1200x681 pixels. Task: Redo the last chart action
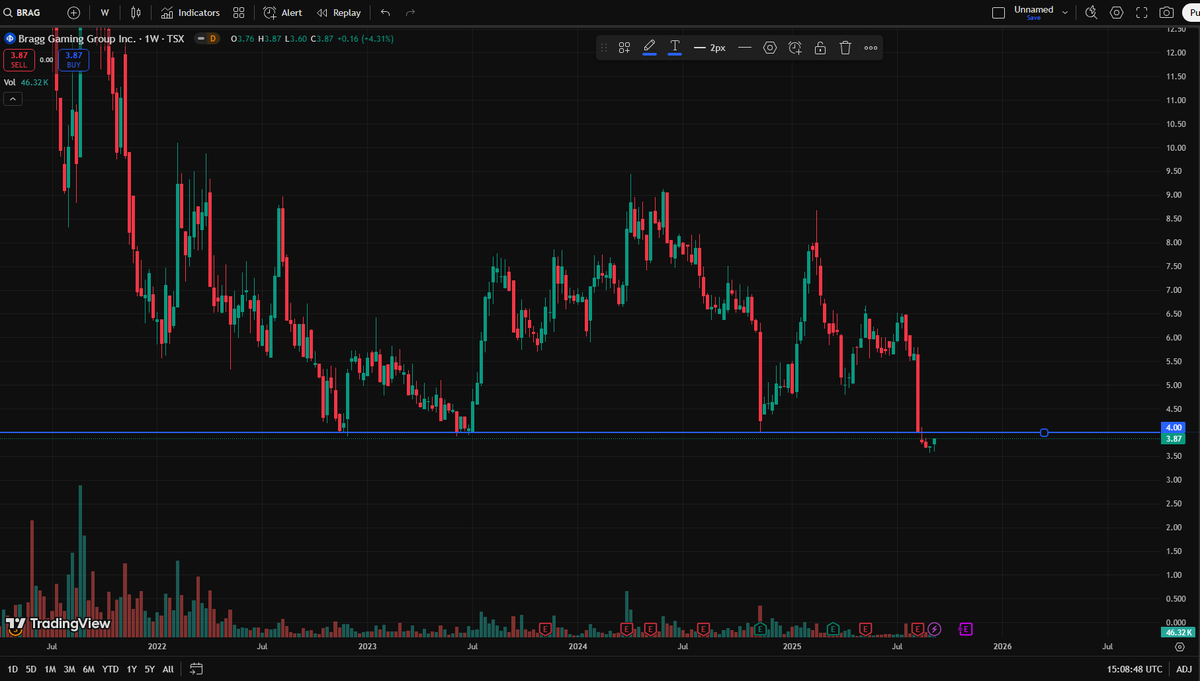coord(411,13)
